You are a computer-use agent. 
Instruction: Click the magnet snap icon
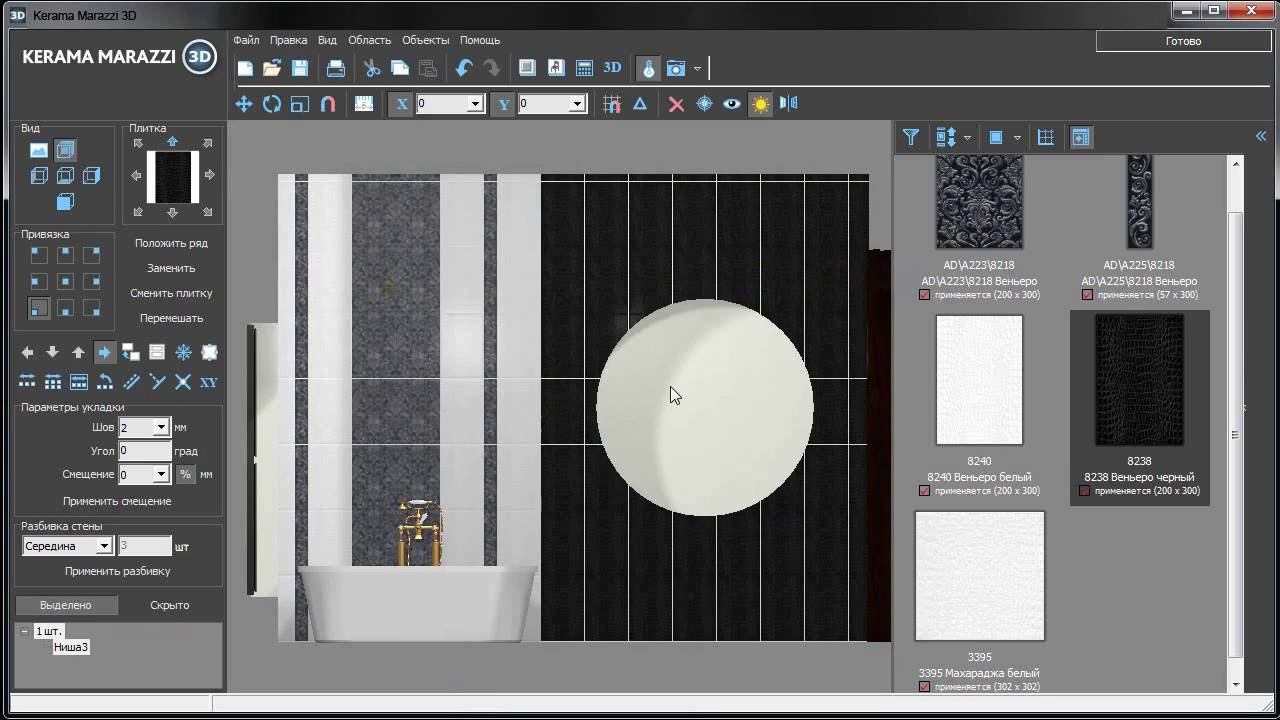click(x=327, y=104)
